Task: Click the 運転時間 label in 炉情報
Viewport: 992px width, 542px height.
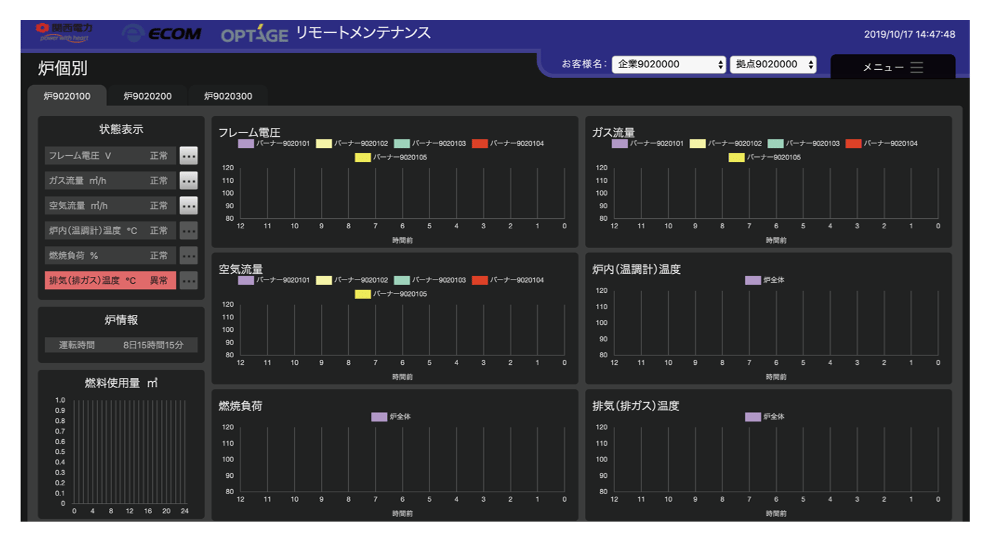Action: pos(77,345)
